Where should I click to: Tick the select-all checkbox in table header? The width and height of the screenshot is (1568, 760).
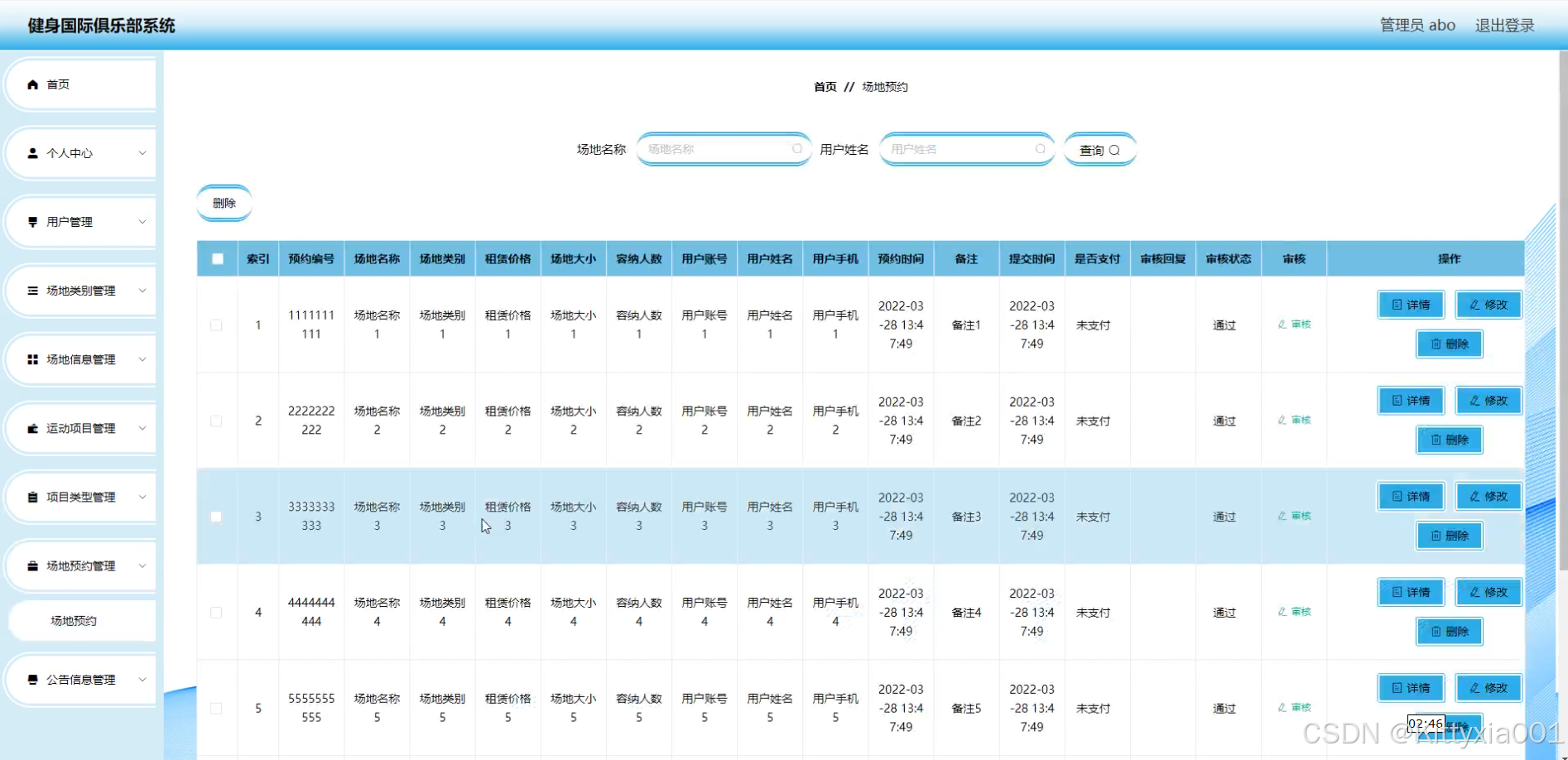pyautogui.click(x=218, y=259)
